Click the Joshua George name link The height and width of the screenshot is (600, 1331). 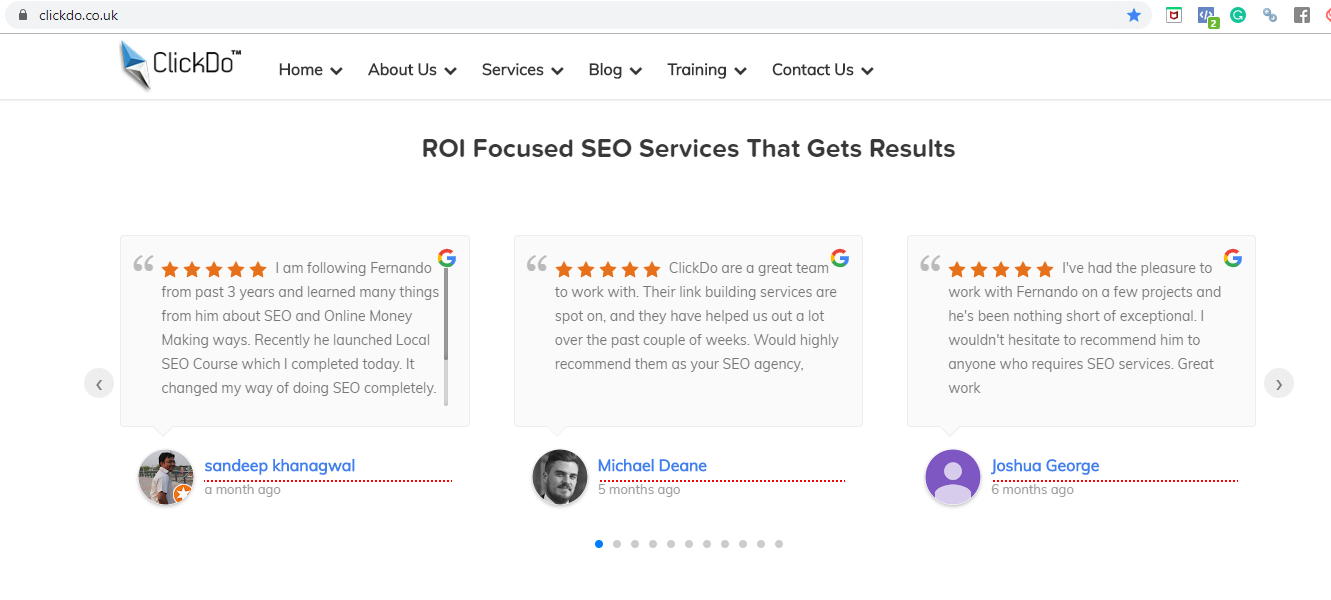point(1045,465)
